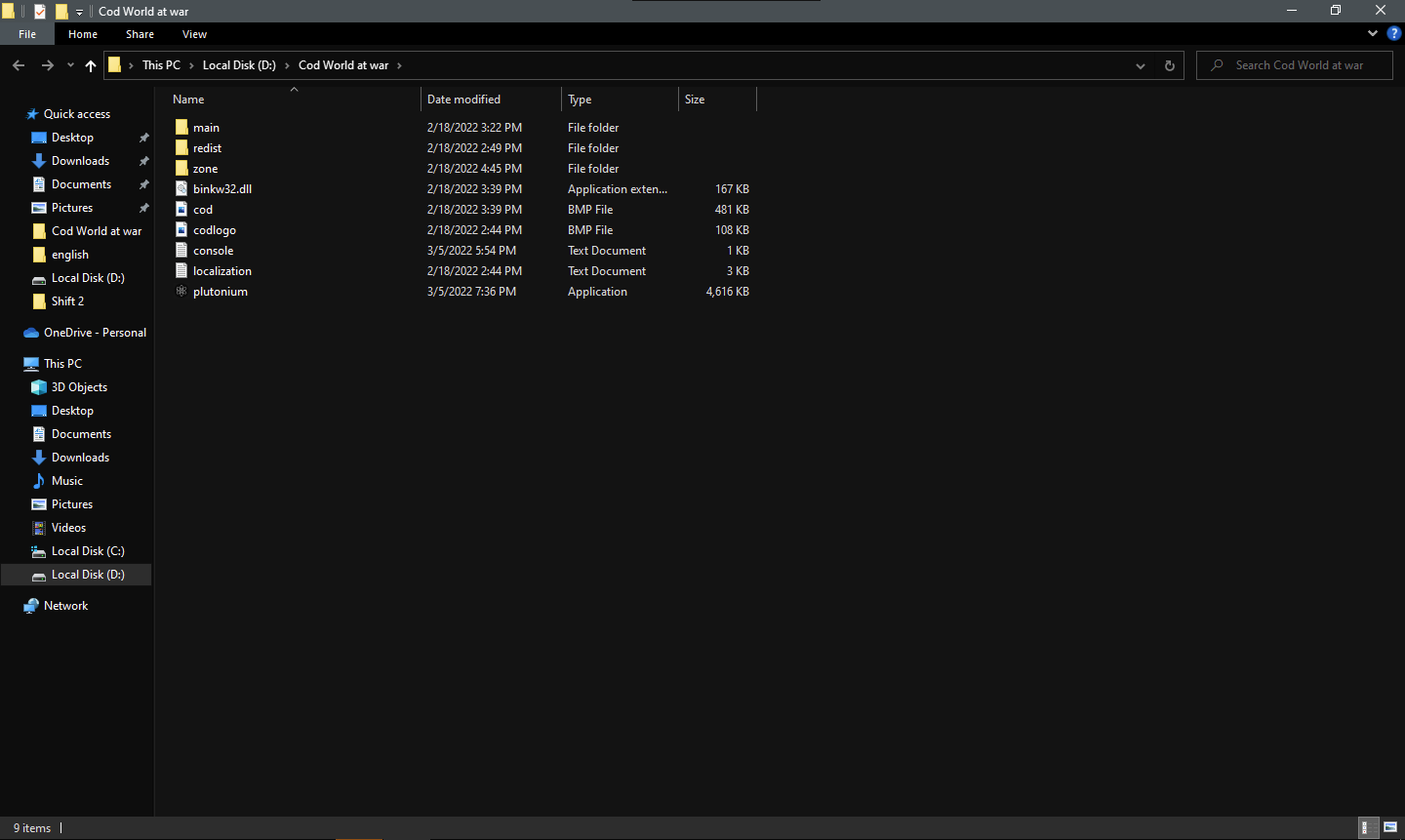This screenshot has width=1405, height=840.
Task: Click the New folder quick access toolbar icon
Action: [x=61, y=12]
